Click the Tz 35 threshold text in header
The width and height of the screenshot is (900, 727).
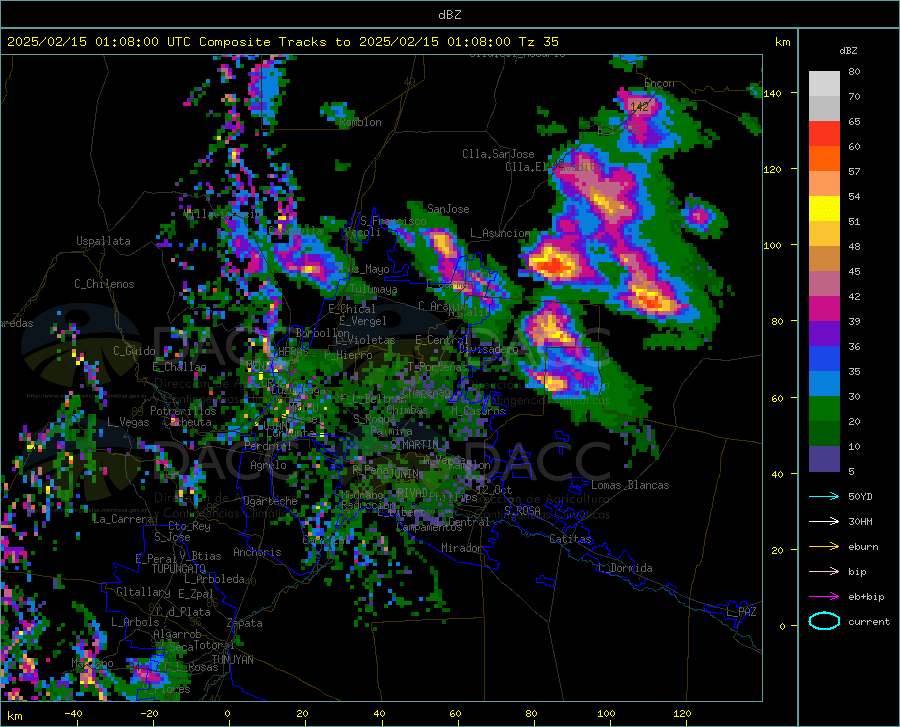click(538, 42)
